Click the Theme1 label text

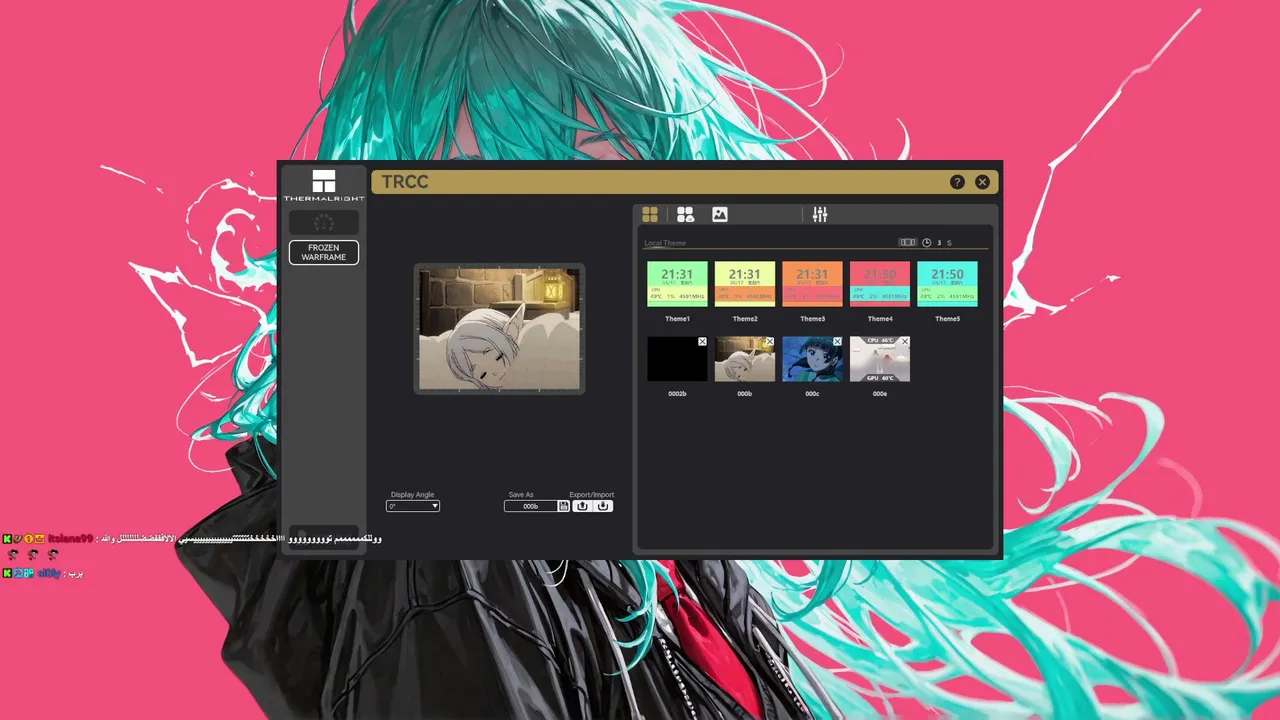[677, 319]
